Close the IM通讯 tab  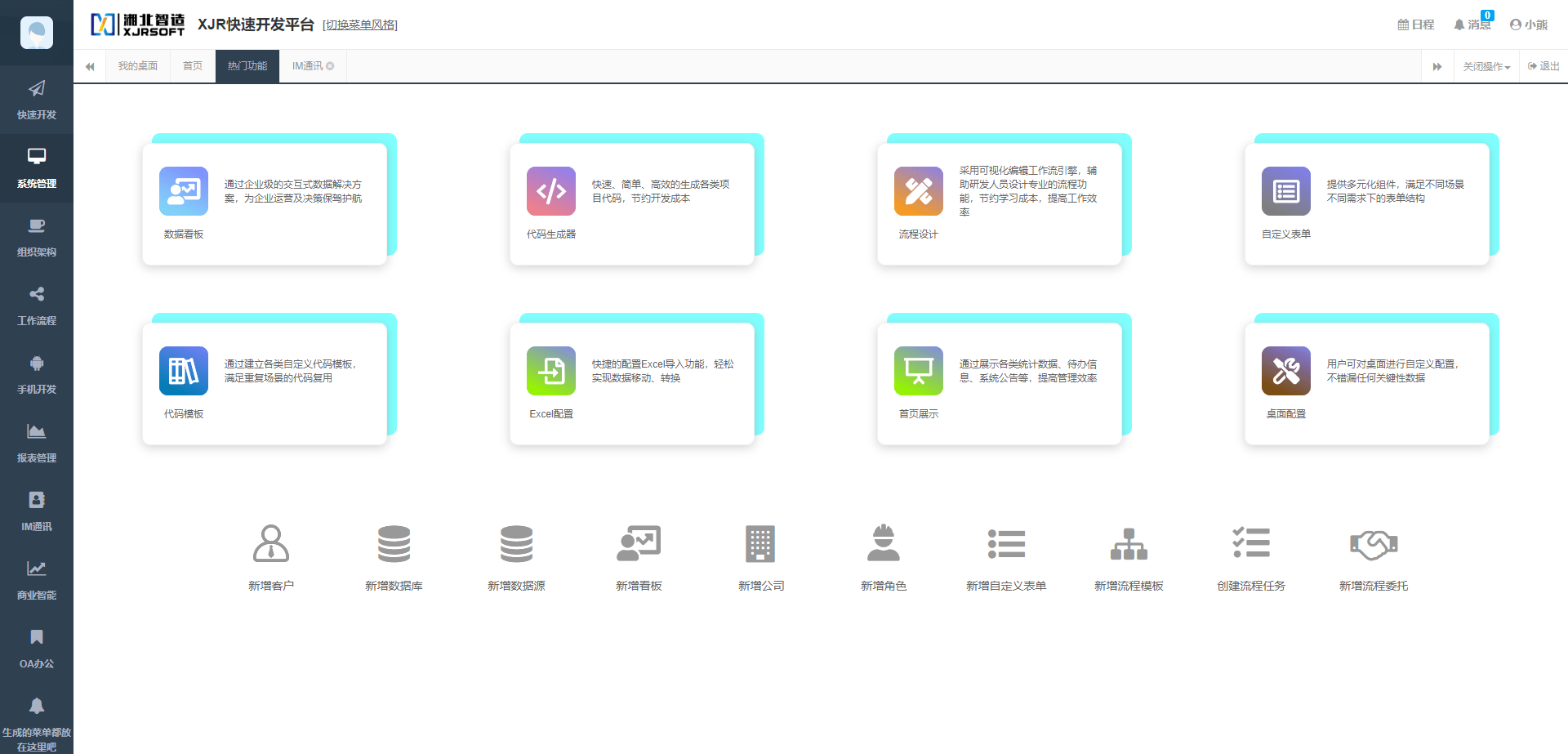coord(331,66)
